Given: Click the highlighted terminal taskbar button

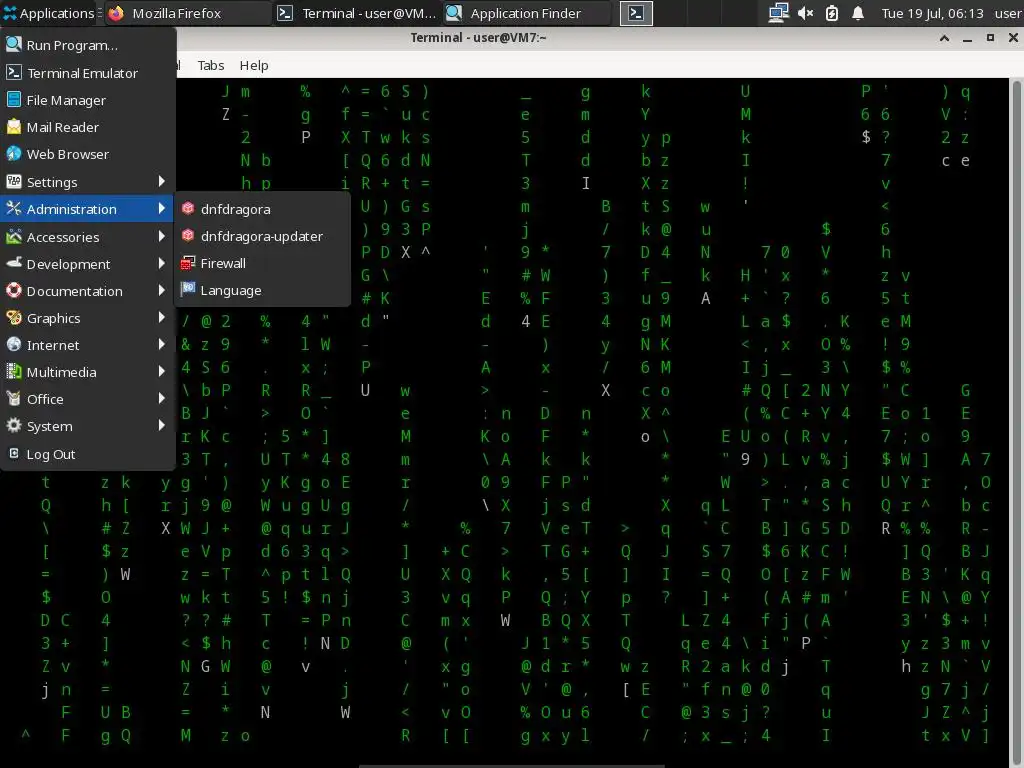Looking at the screenshot, I should click(636, 13).
